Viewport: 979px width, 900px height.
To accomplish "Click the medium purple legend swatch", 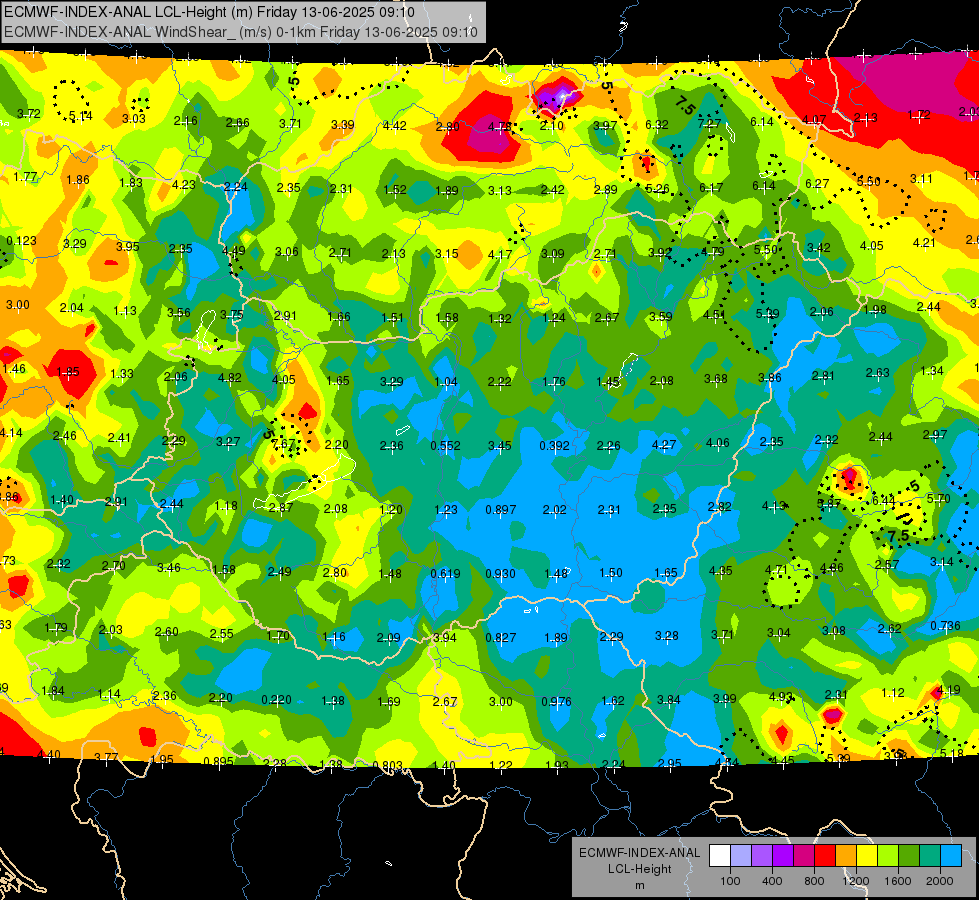I will click(x=762, y=856).
